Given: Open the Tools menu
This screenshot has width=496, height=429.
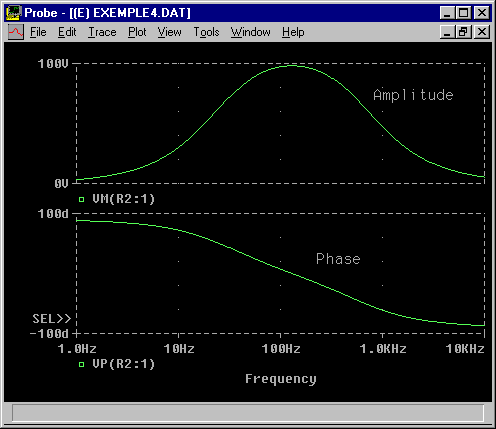Looking at the screenshot, I should click(x=206, y=32).
